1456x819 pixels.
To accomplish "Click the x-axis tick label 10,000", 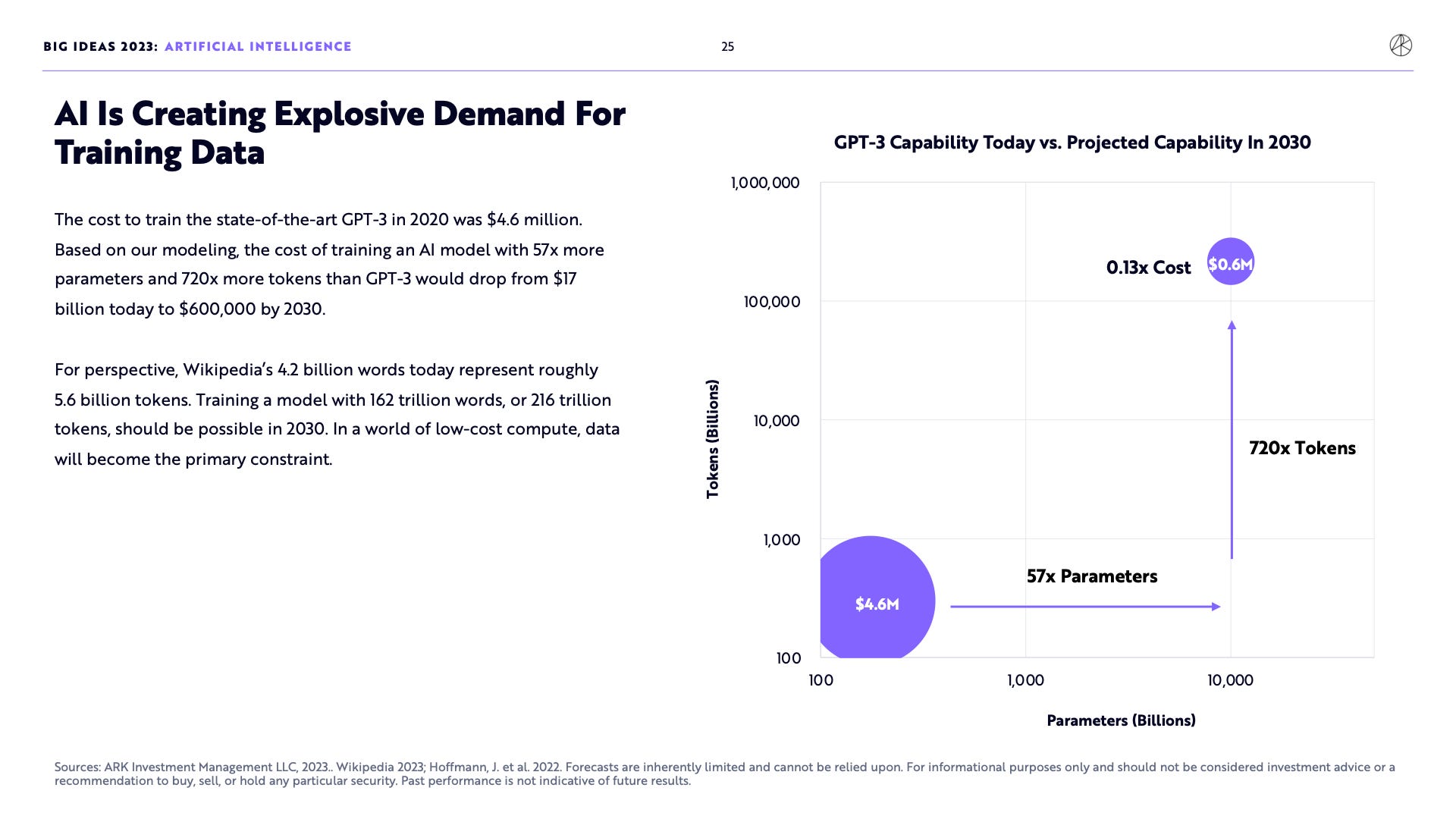I will [1230, 680].
